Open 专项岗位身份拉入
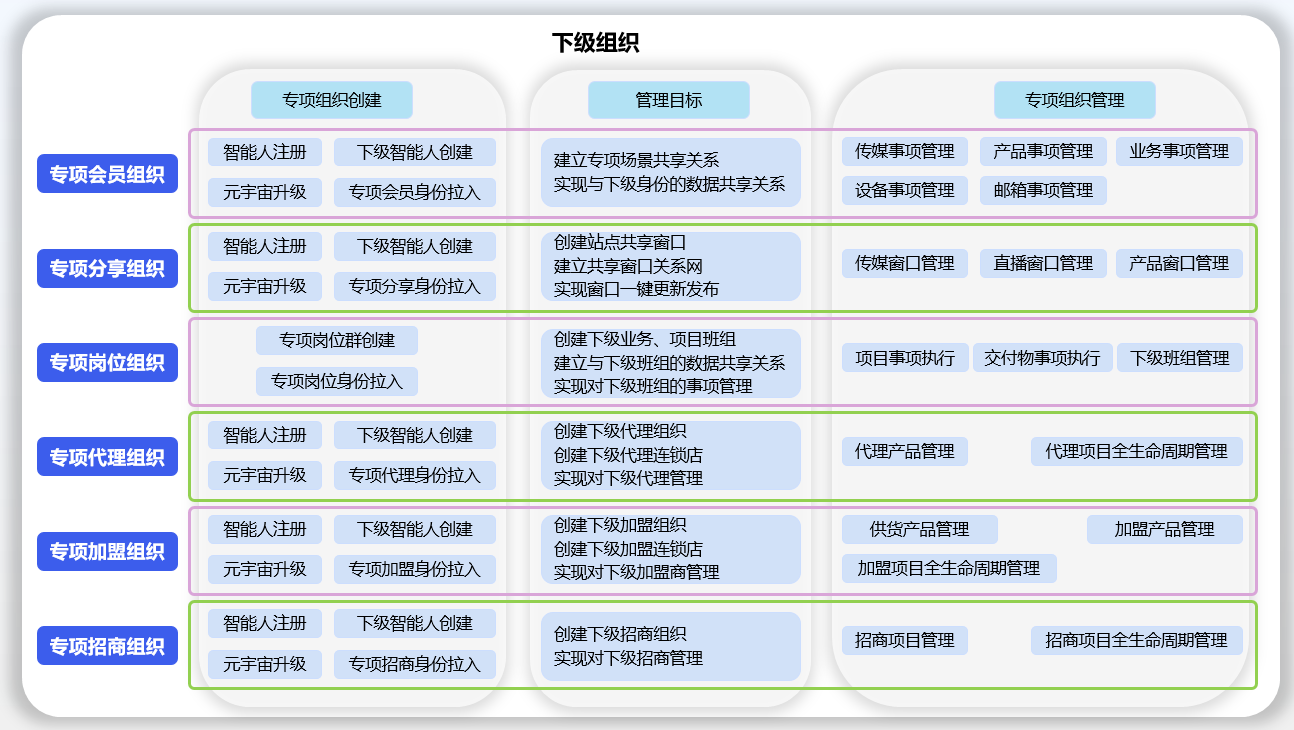 337,381
